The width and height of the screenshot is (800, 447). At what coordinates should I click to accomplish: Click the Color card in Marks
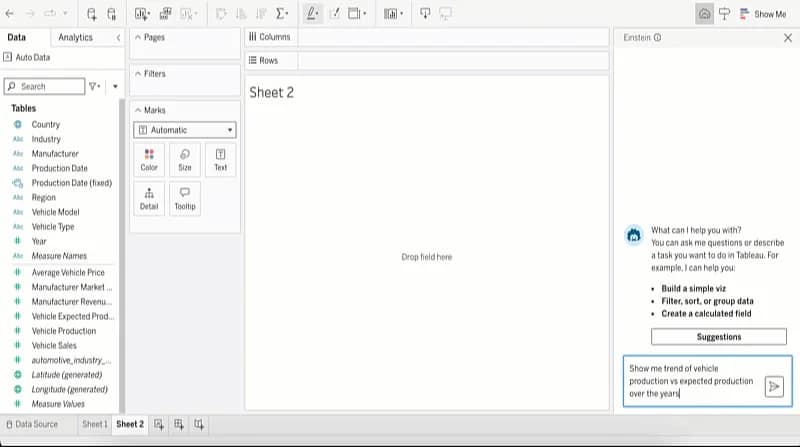pos(149,159)
